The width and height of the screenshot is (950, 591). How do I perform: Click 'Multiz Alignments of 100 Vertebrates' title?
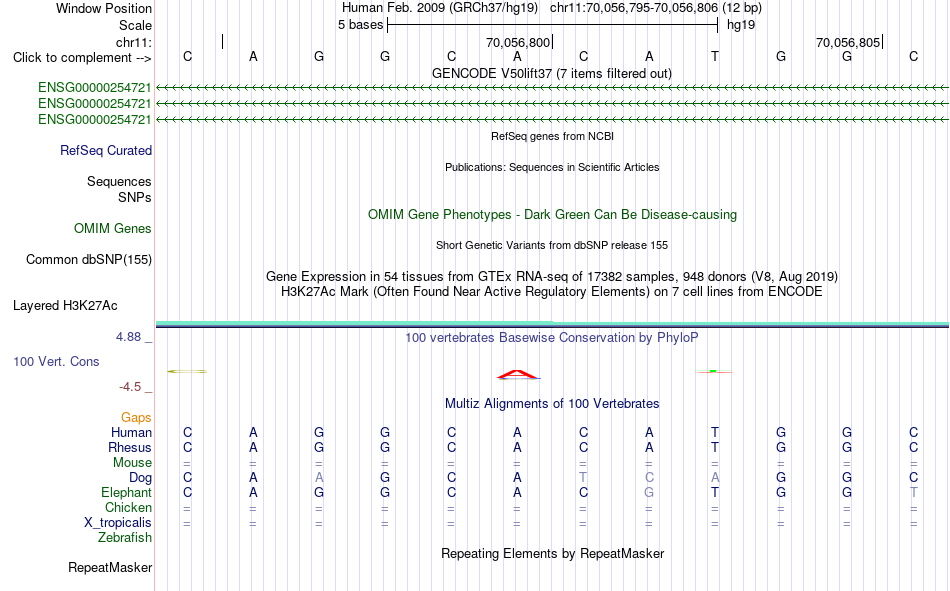[552, 404]
